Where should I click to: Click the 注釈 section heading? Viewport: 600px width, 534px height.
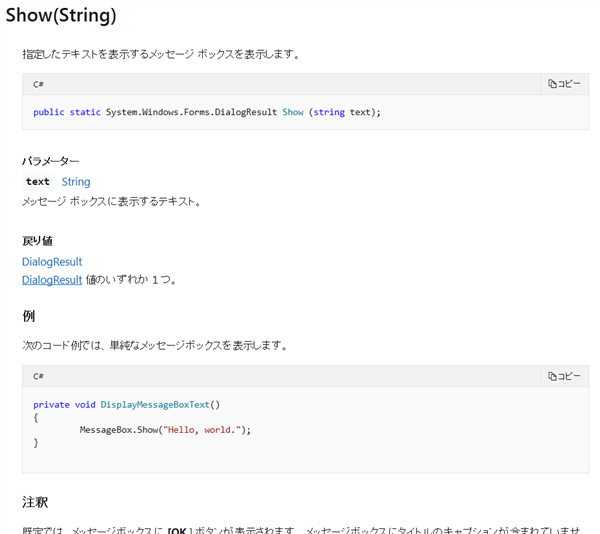pos(35,502)
